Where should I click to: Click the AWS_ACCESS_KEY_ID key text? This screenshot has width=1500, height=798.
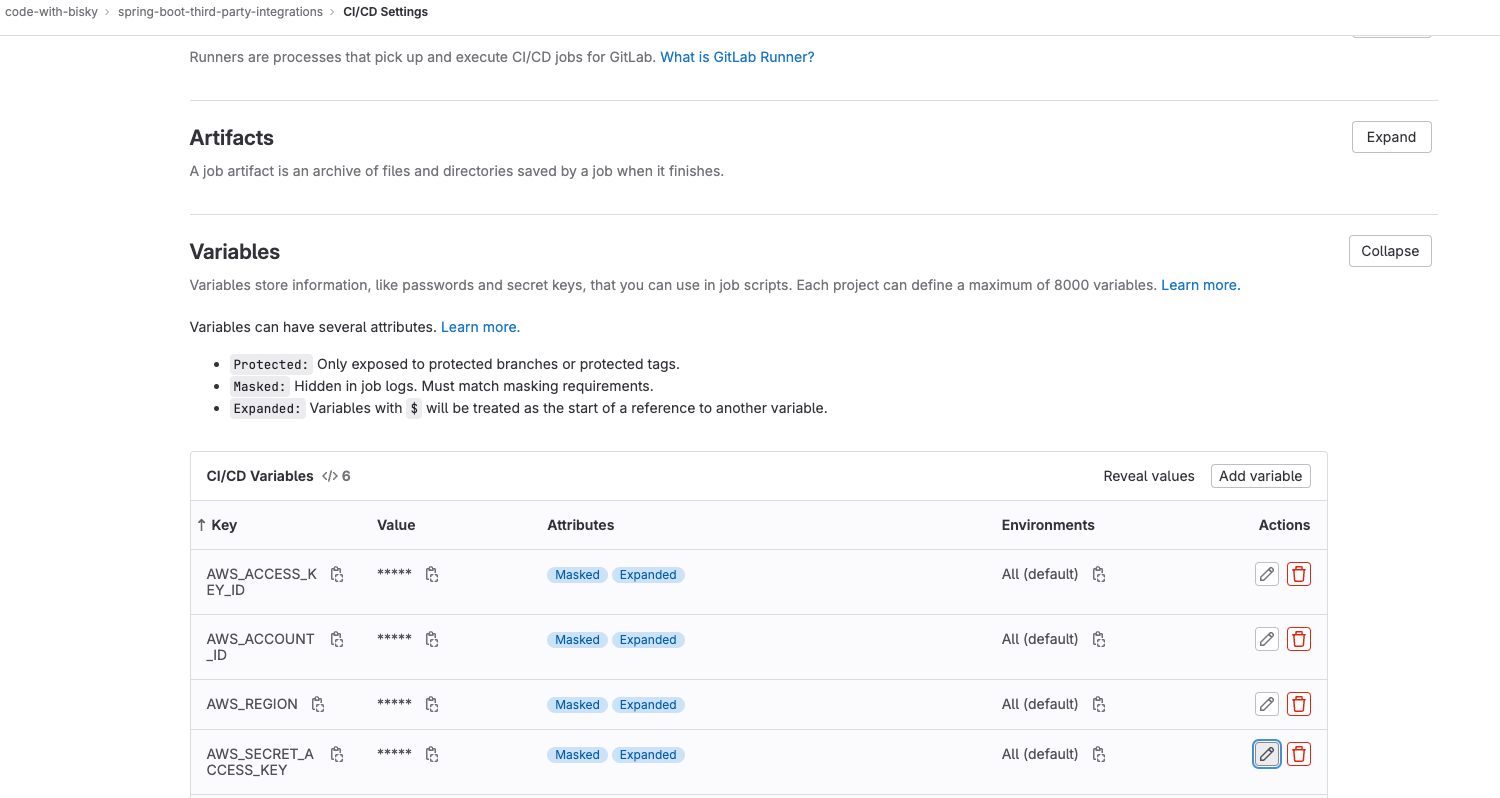coord(261,582)
